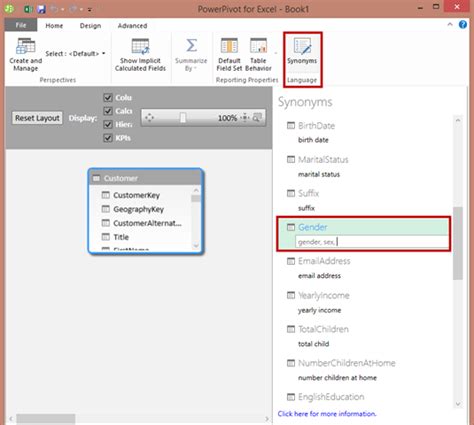Open the Undo history dropdown arrow
Image resolution: width=474 pixels, height=425 pixels.
click(x=63, y=9)
